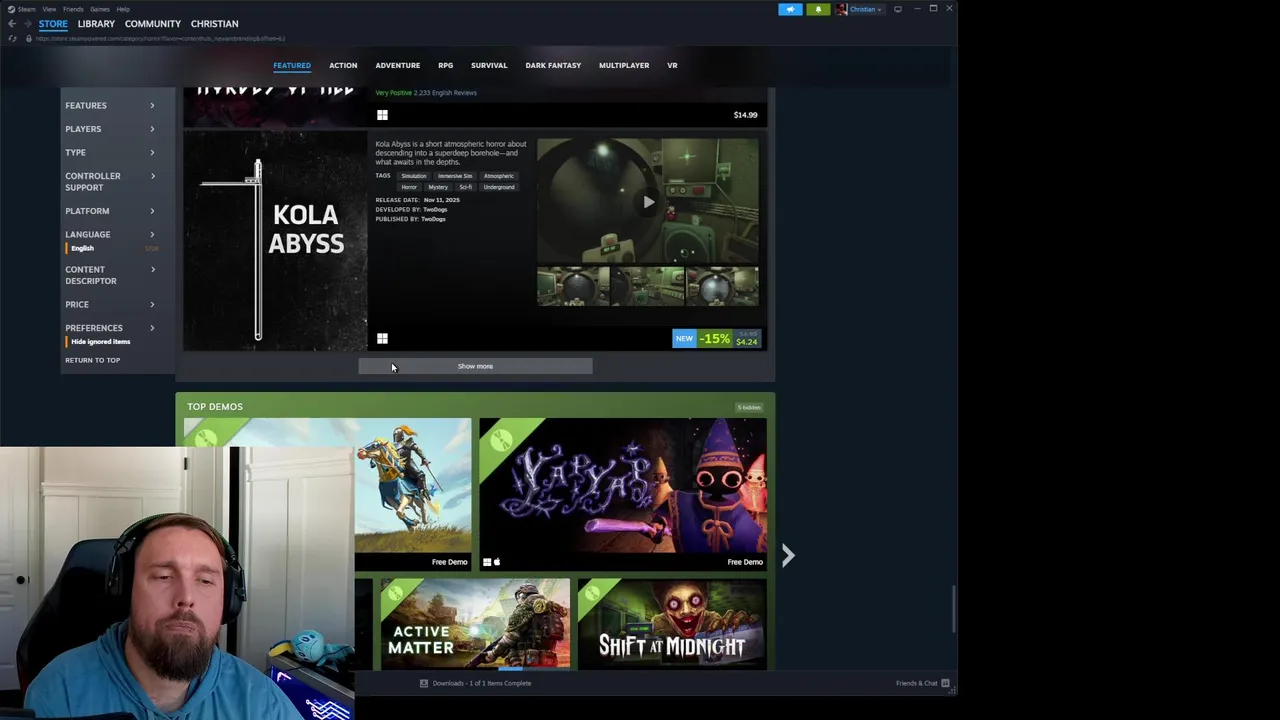Open the View menu

click(x=49, y=9)
